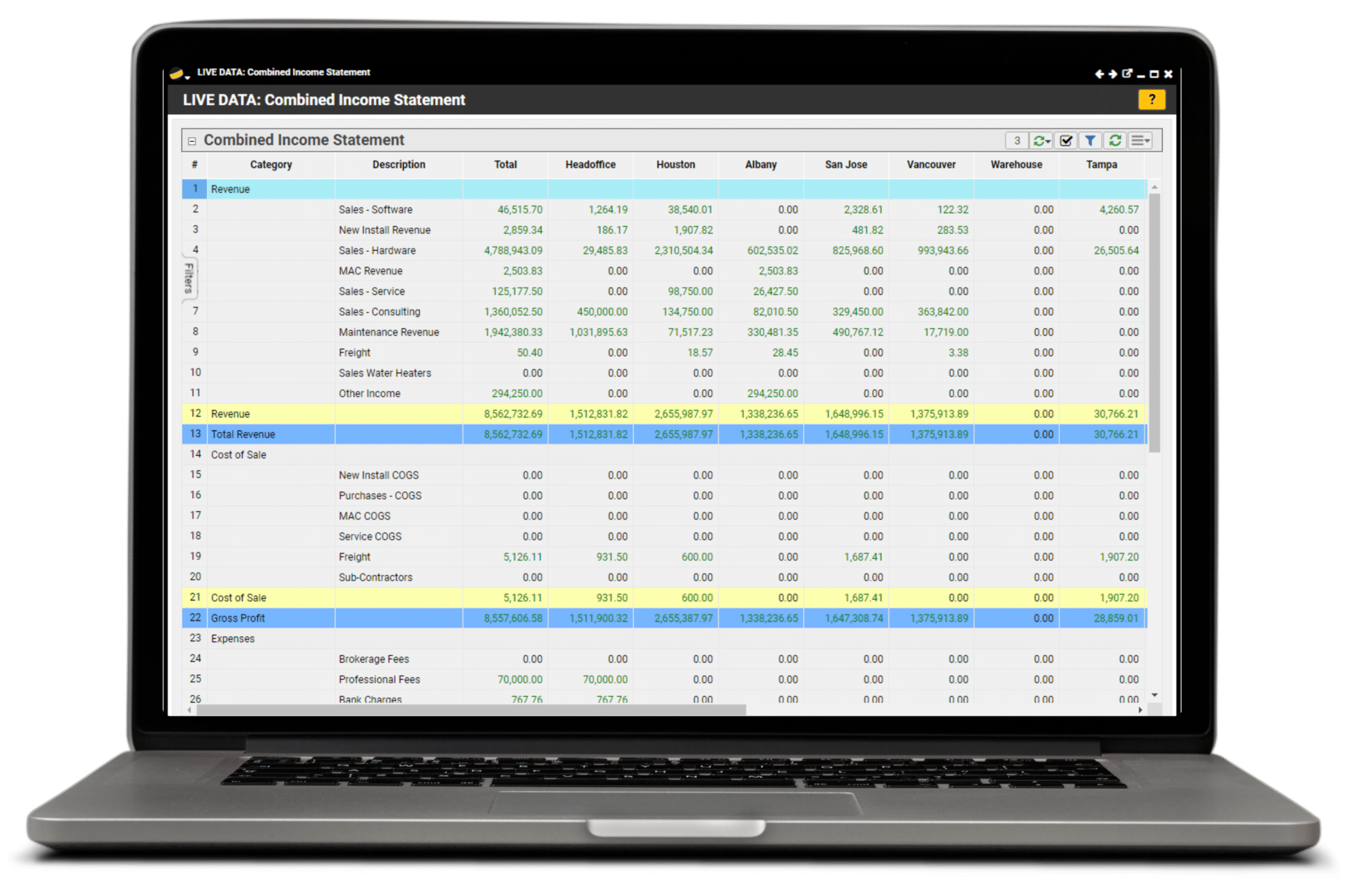The image size is (1345, 896).
Task: Select the Gross Profit row
Action: pyautogui.click(x=238, y=618)
